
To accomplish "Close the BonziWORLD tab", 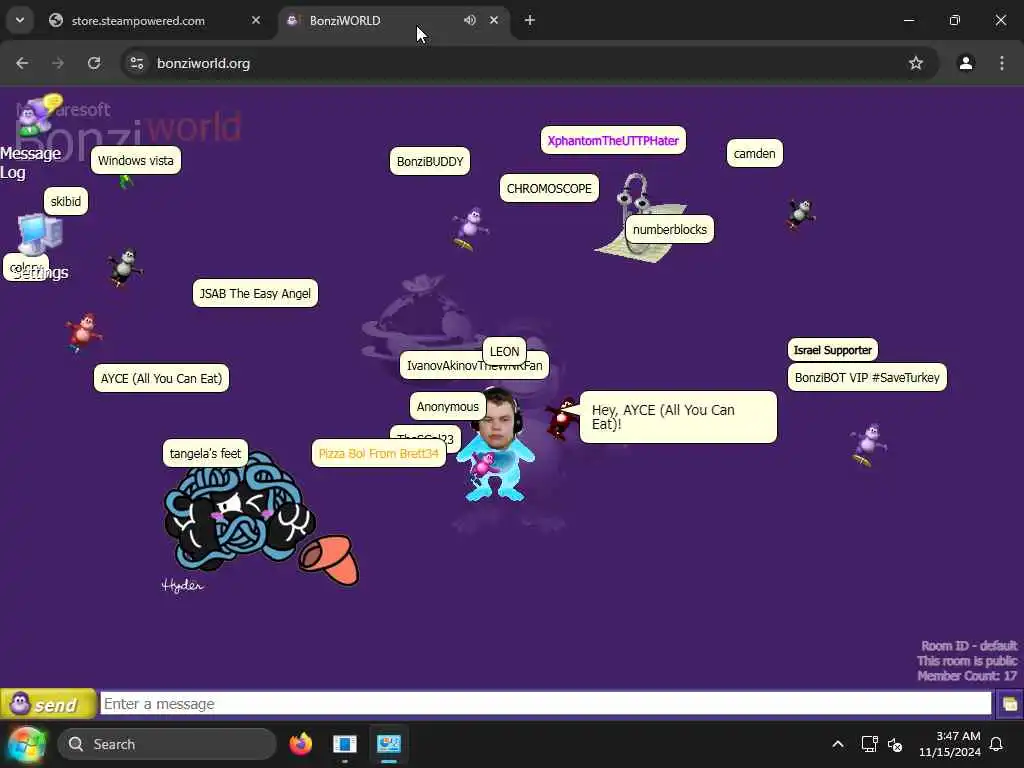I will click(x=494, y=20).
